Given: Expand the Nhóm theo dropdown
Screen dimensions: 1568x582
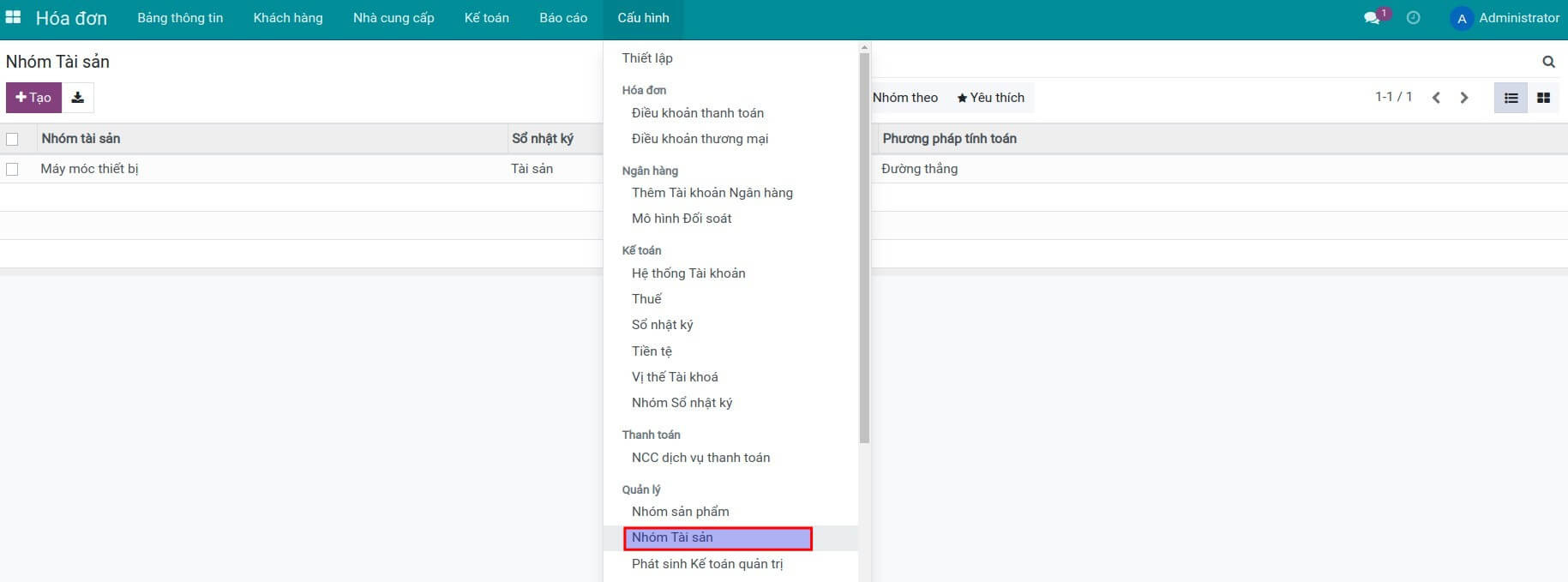Looking at the screenshot, I should pyautogui.click(x=904, y=98).
